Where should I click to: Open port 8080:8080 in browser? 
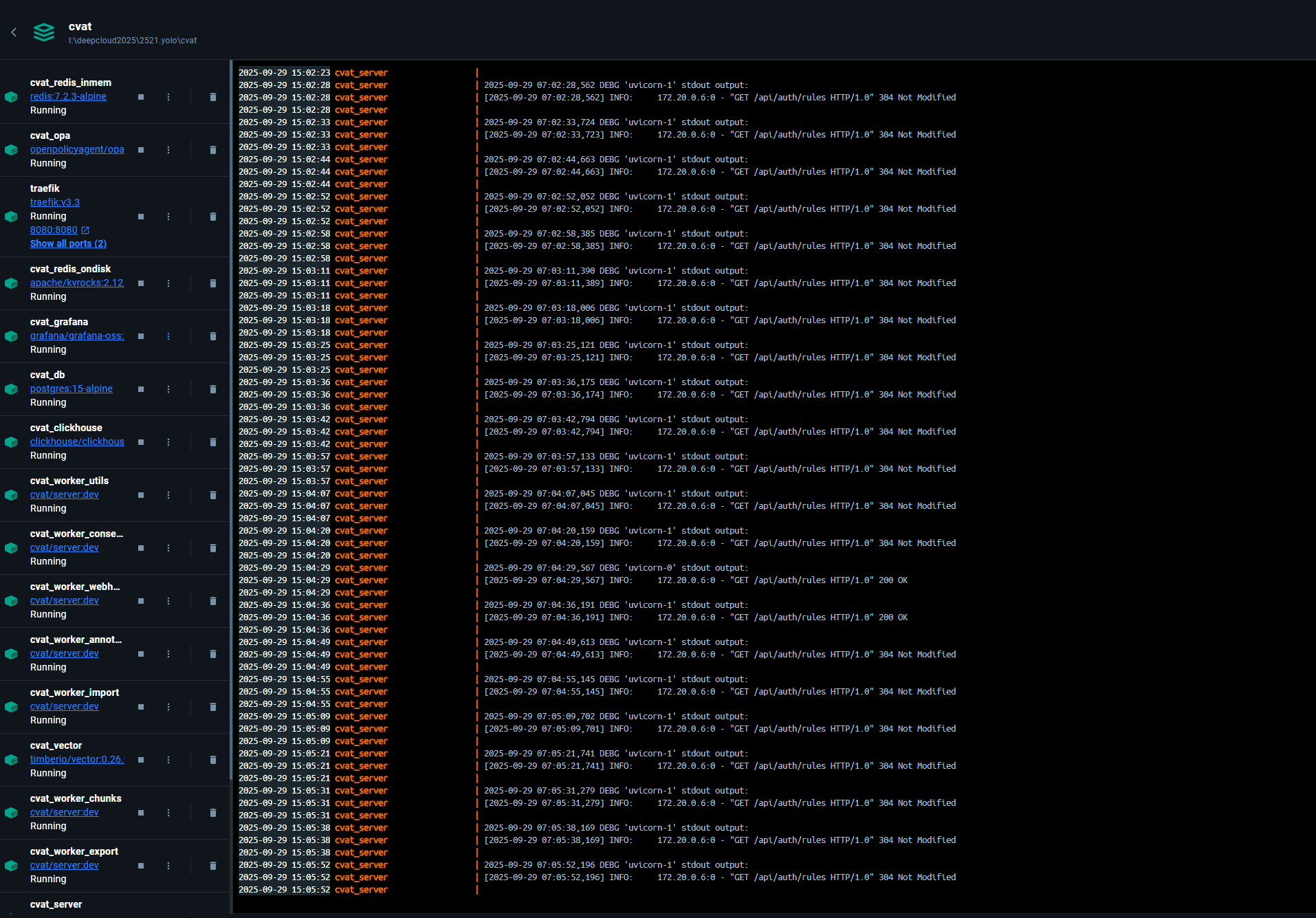coord(60,230)
